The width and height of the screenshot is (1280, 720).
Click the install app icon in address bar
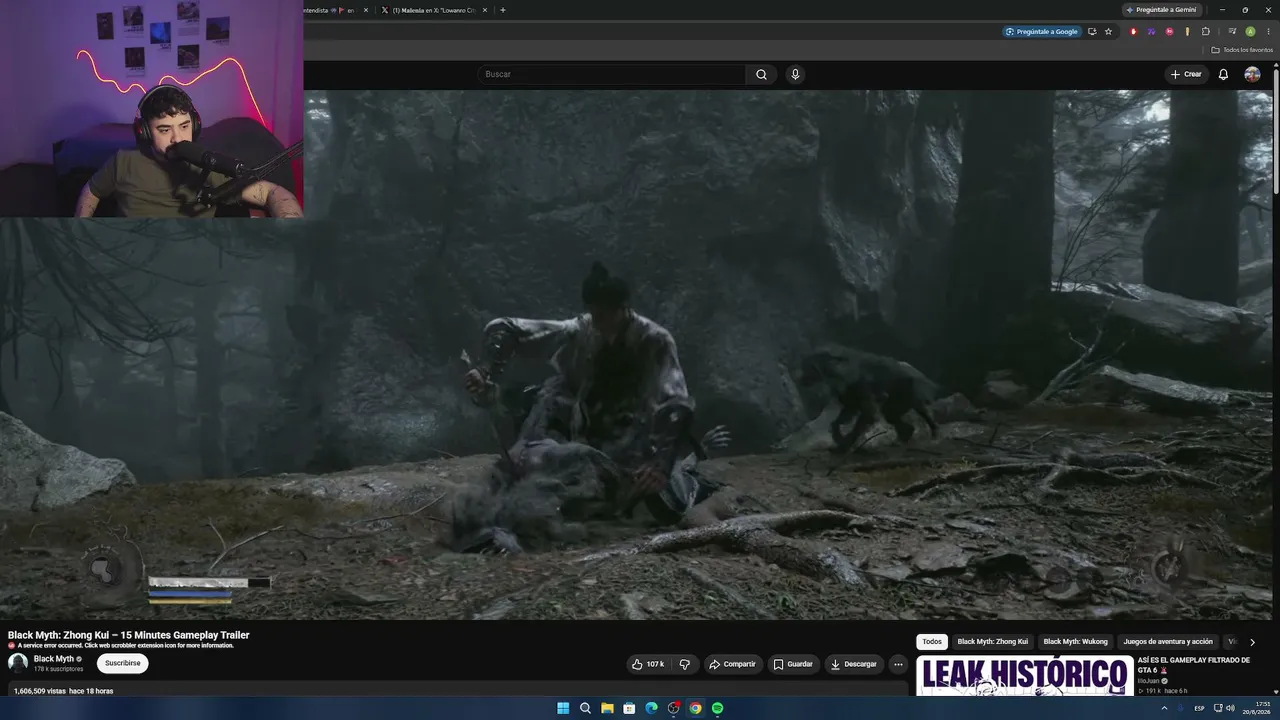point(1092,31)
